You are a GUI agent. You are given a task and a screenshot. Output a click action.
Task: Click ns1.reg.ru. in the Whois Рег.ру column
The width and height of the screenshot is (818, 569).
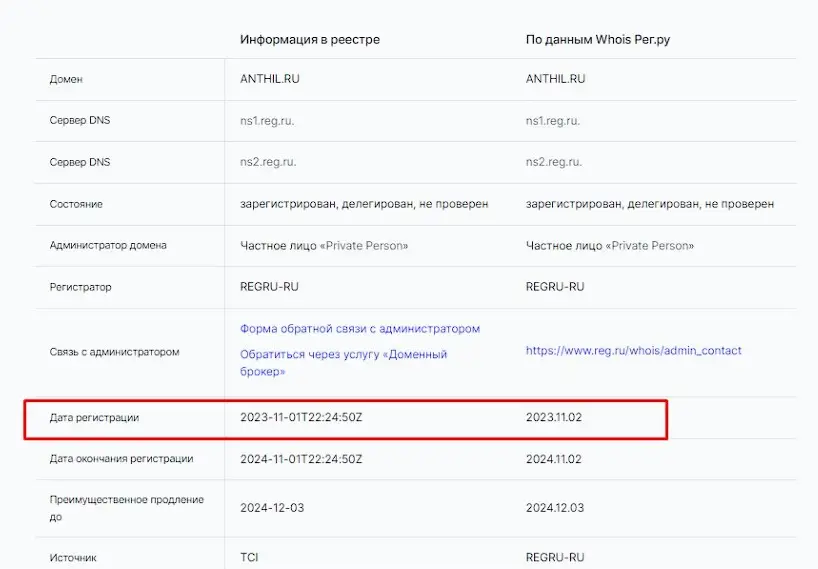[x=553, y=121]
